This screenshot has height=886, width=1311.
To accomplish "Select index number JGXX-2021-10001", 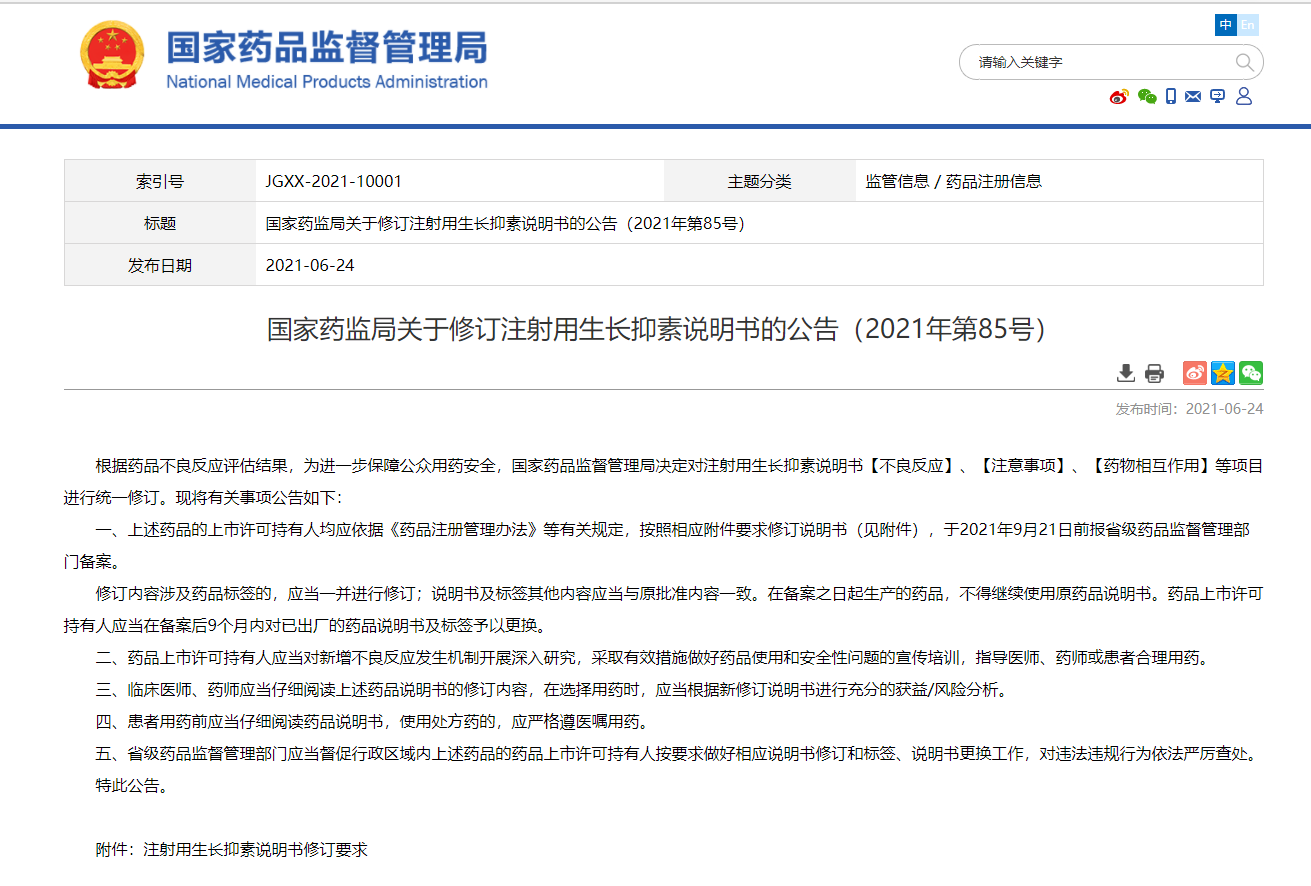I will click(x=334, y=182).
